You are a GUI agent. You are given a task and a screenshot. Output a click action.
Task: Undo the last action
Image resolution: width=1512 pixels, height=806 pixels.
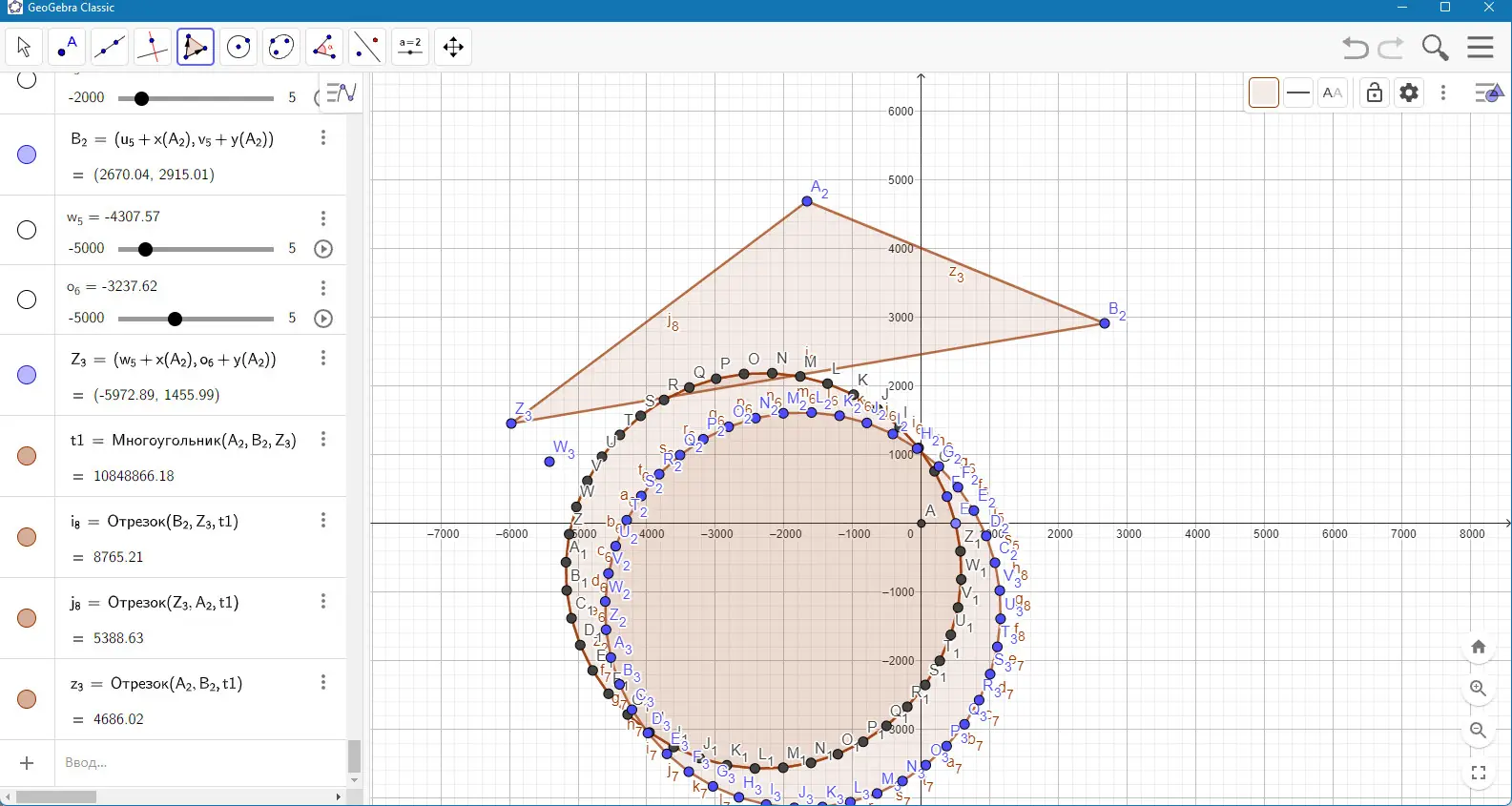point(1355,48)
